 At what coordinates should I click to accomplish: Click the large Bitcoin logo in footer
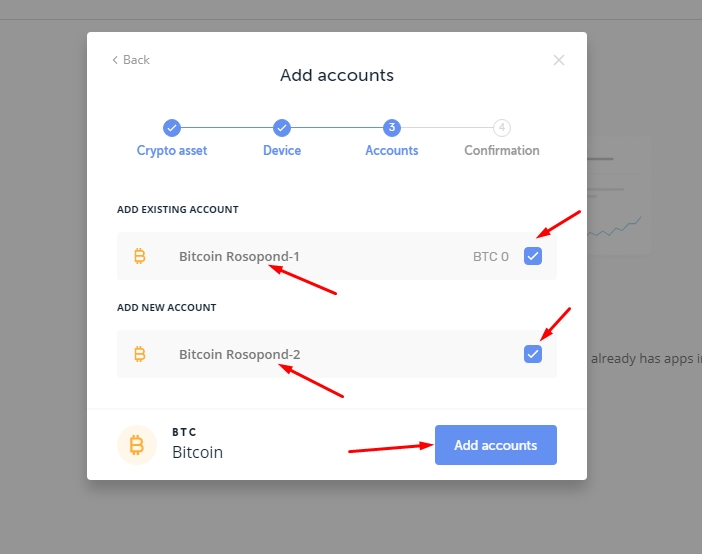point(137,445)
